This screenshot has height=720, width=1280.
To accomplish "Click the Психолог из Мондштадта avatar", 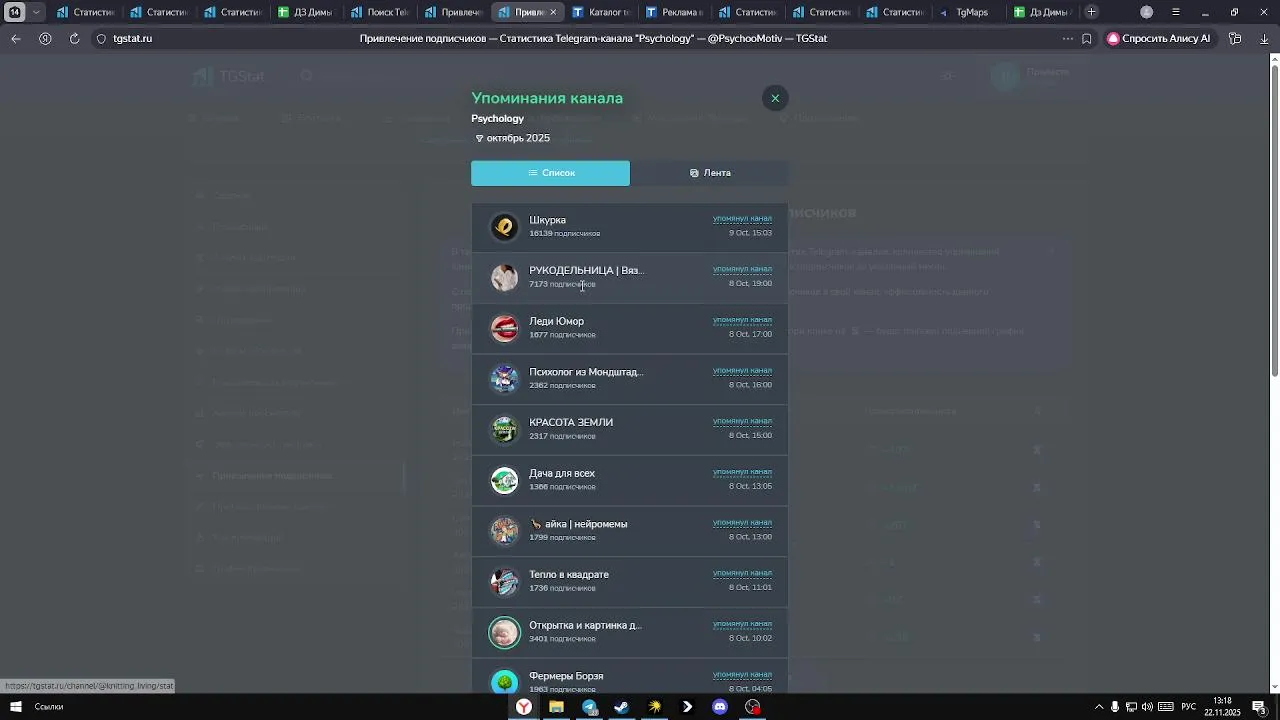I will click(x=505, y=379).
